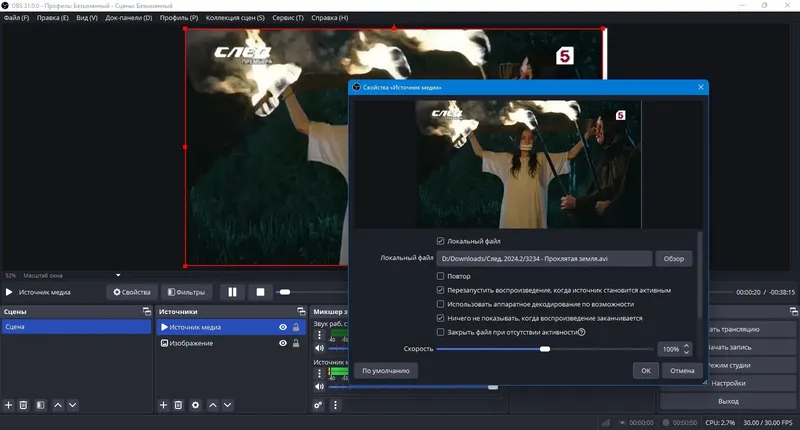
Task: Open Правка menu
Action: tap(53, 17)
